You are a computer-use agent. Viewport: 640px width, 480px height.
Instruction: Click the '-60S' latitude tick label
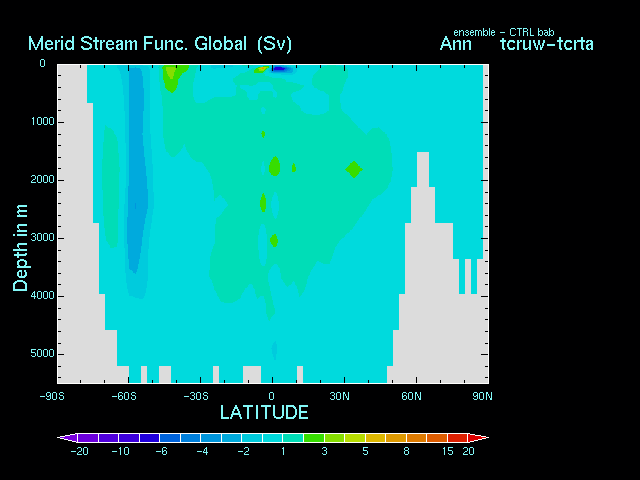pos(123,396)
